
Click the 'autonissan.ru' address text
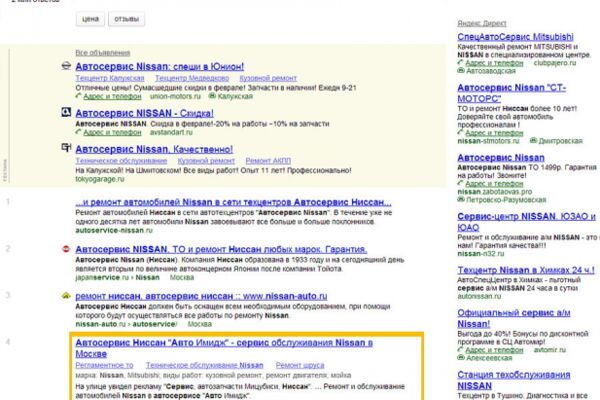pyautogui.click(x=479, y=296)
